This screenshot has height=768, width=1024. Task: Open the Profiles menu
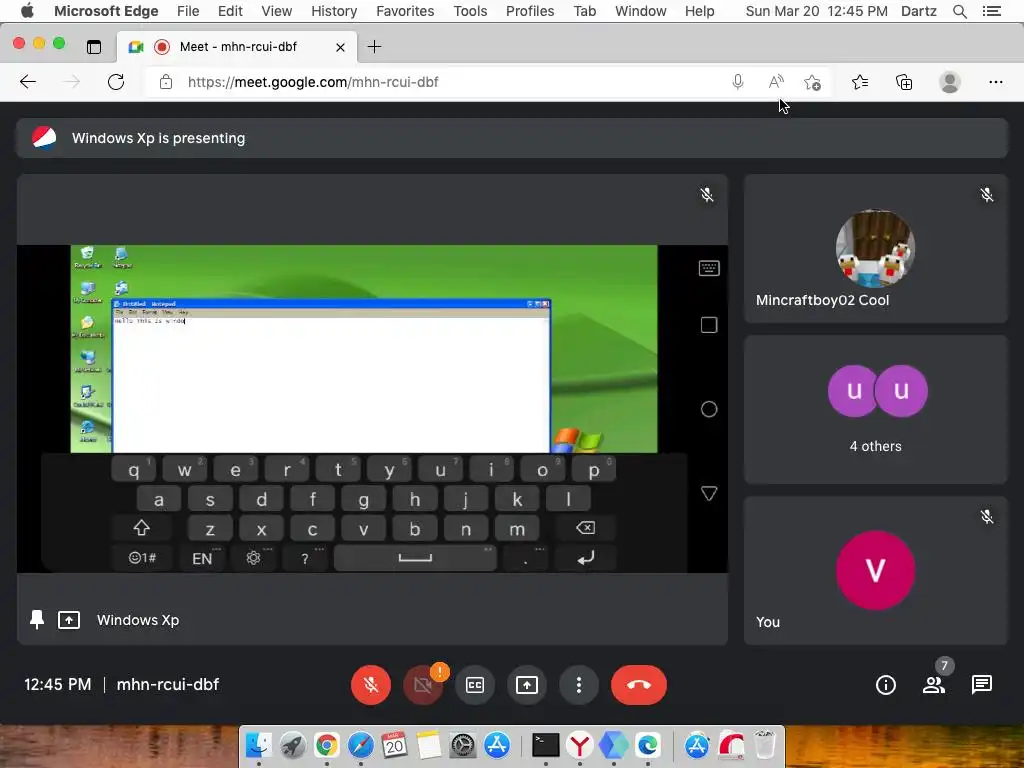530,11
